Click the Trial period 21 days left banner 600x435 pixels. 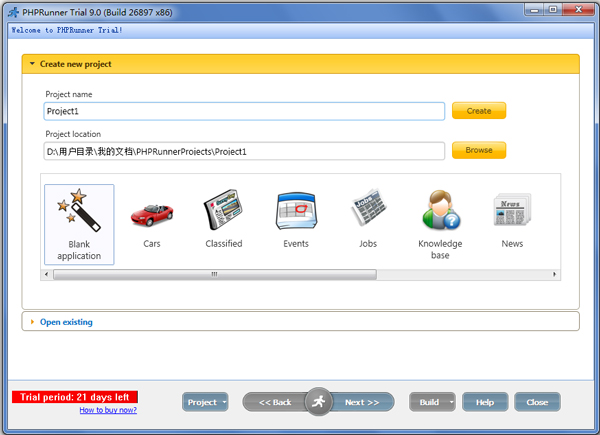(75, 397)
